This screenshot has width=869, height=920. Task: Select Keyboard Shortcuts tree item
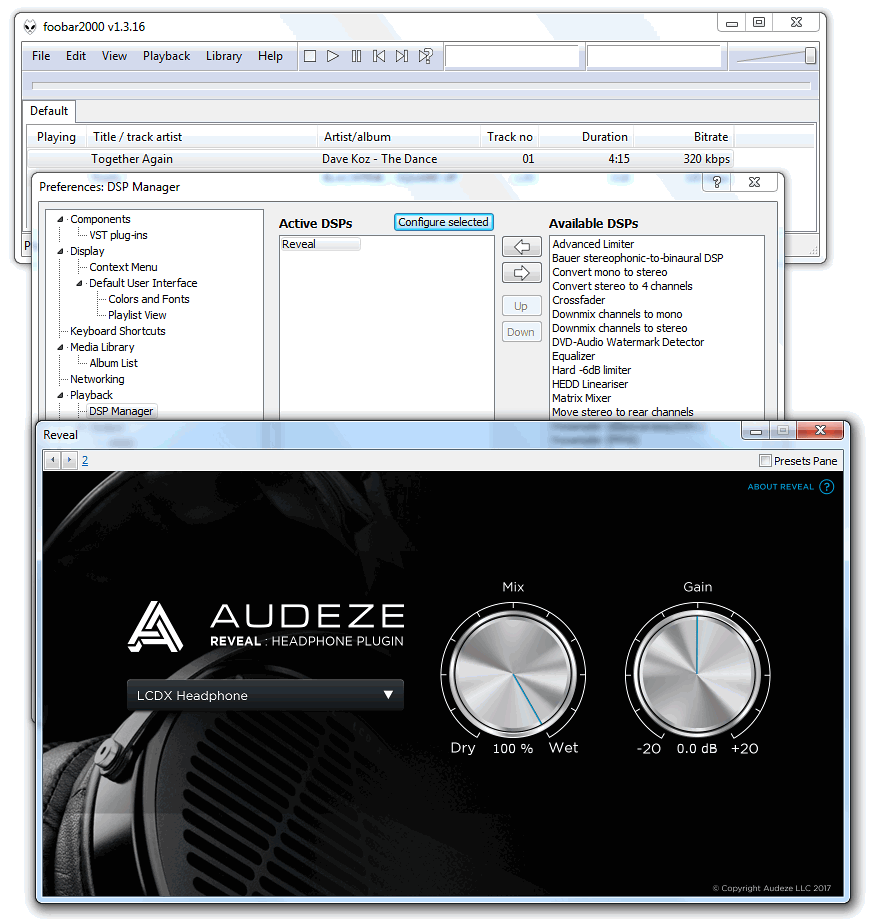click(x=118, y=332)
